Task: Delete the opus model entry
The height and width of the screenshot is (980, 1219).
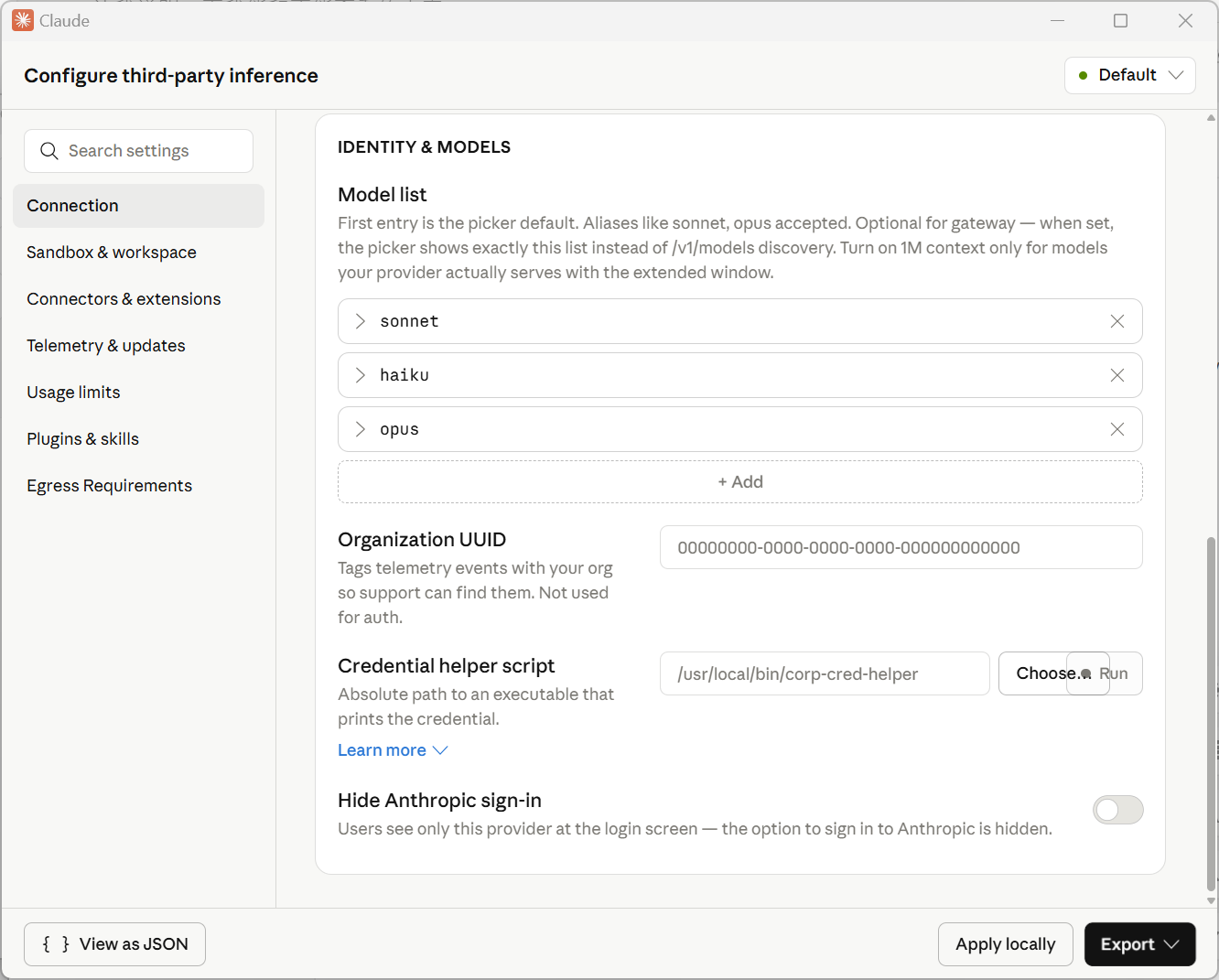Action: pos(1117,429)
